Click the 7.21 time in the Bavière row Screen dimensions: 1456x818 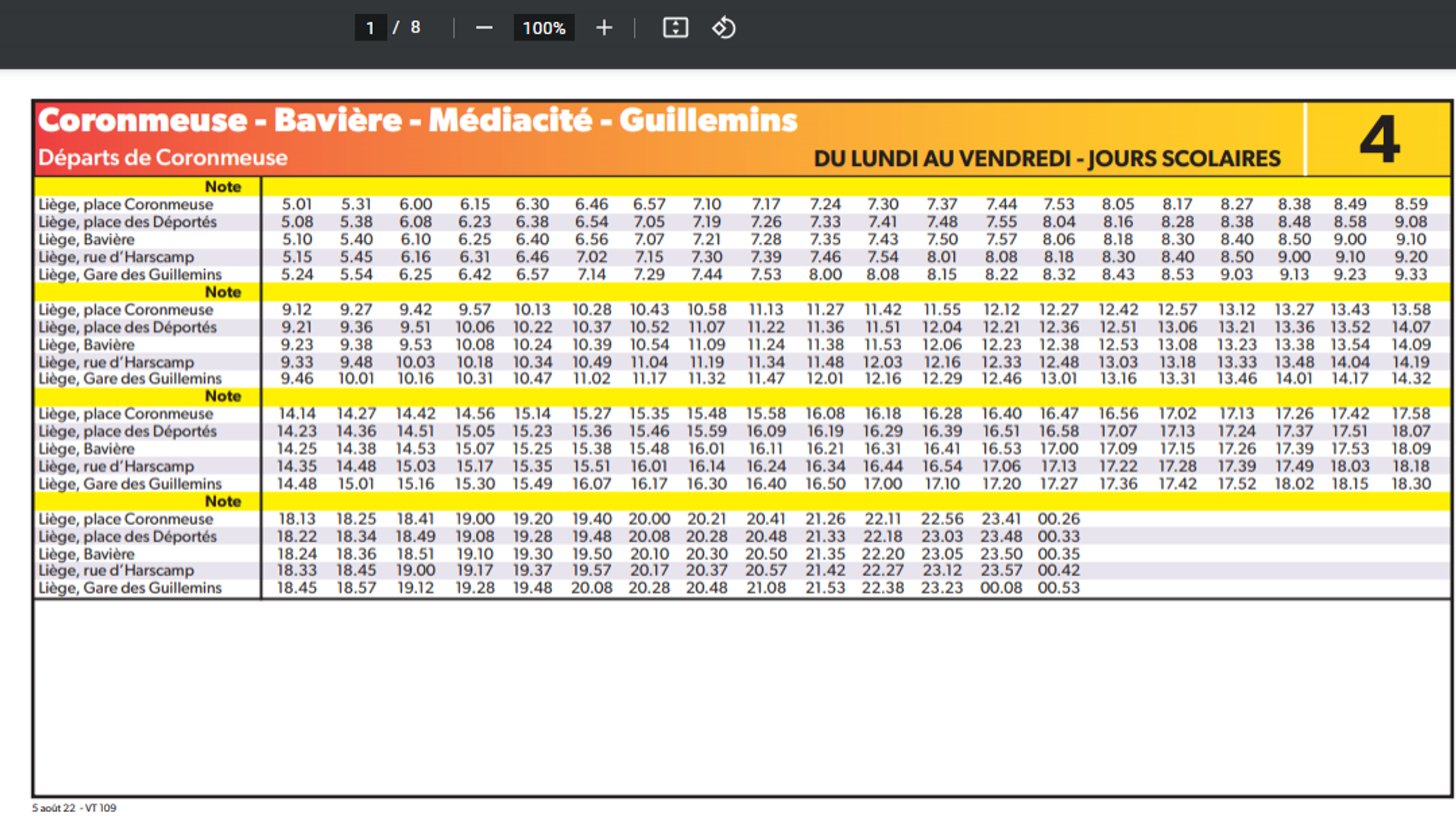707,240
